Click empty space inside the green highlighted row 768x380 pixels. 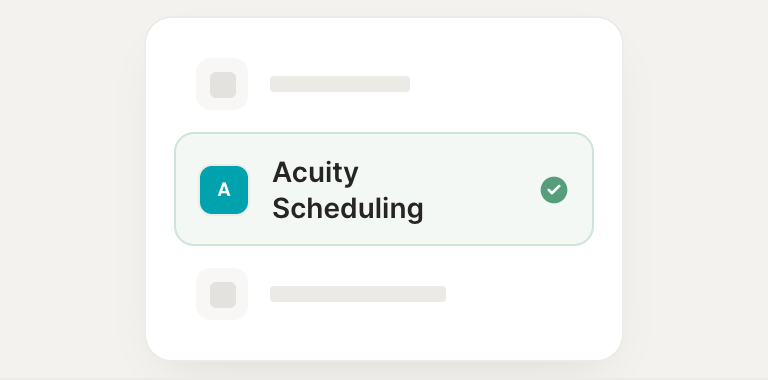click(480, 190)
